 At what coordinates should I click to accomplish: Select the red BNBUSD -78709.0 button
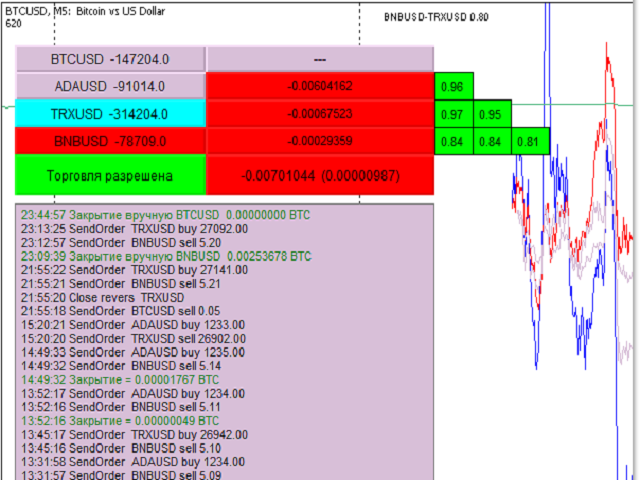[110, 141]
